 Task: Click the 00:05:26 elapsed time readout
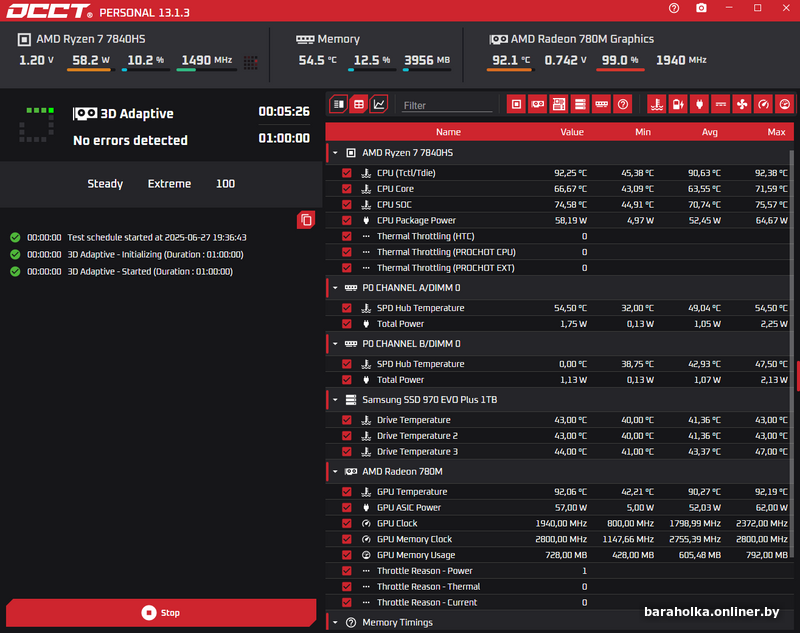(284, 111)
